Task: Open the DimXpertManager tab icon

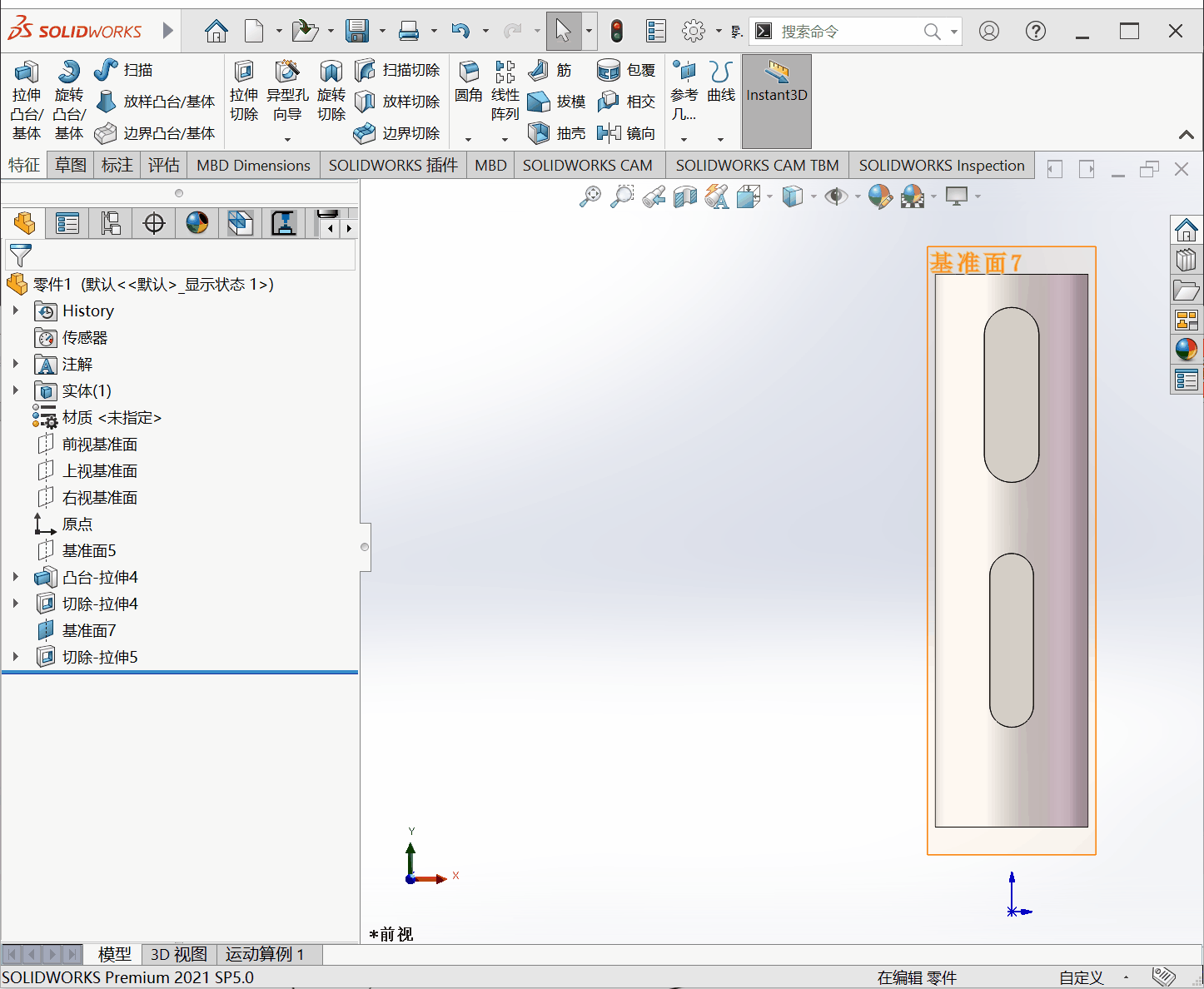Action: coord(154,223)
